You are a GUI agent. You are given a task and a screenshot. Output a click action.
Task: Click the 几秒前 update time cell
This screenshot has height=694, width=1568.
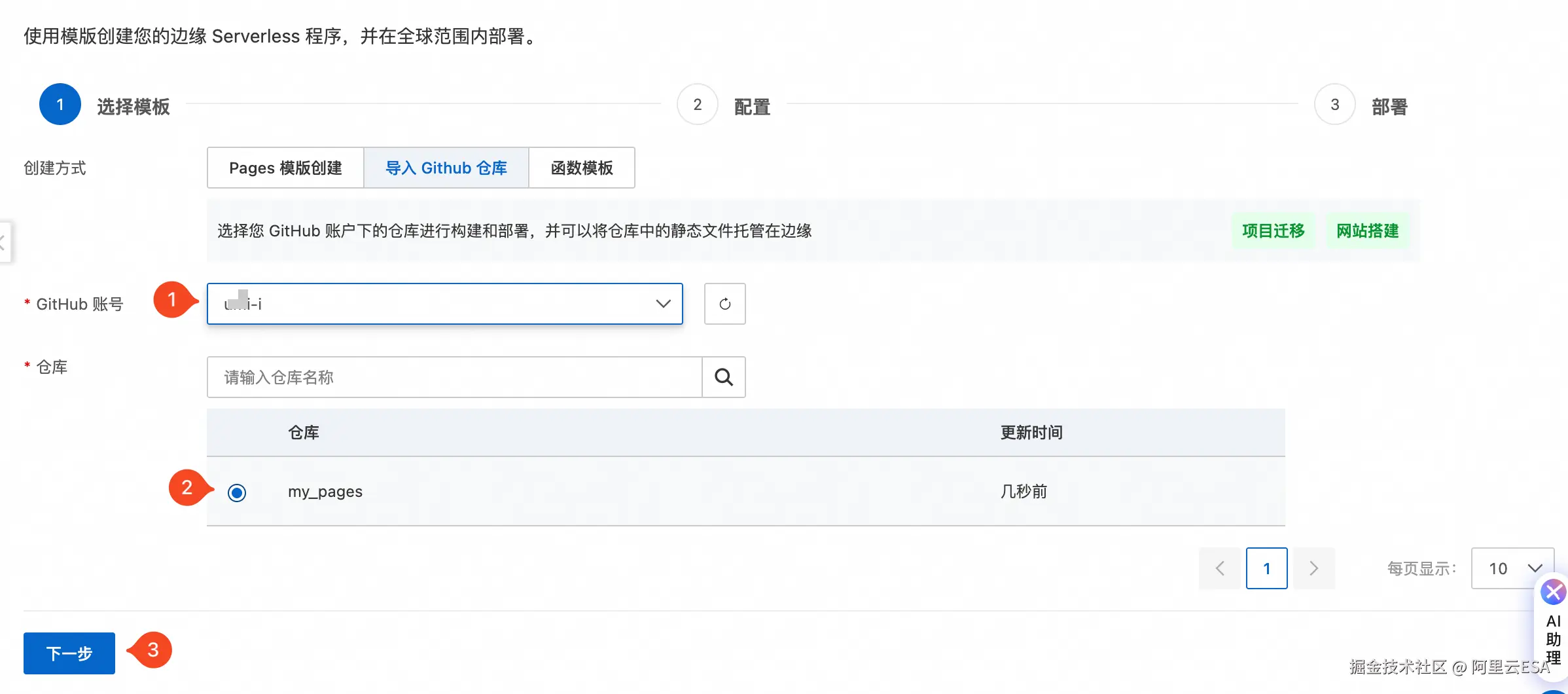point(1024,492)
